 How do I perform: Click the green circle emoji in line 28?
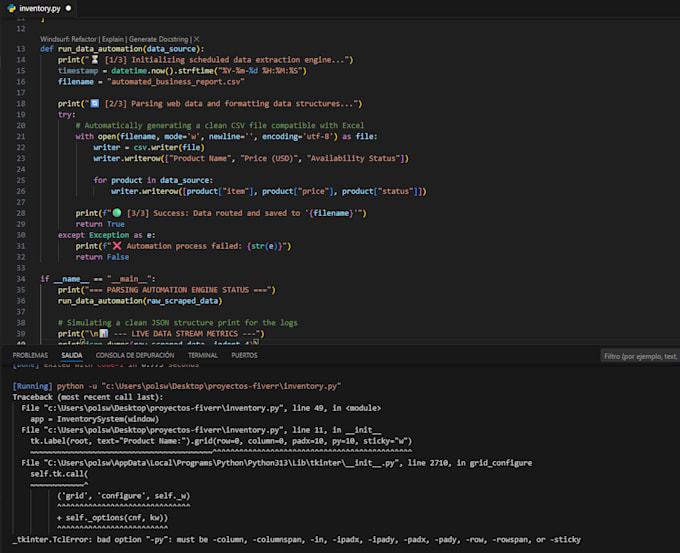pyautogui.click(x=117, y=213)
